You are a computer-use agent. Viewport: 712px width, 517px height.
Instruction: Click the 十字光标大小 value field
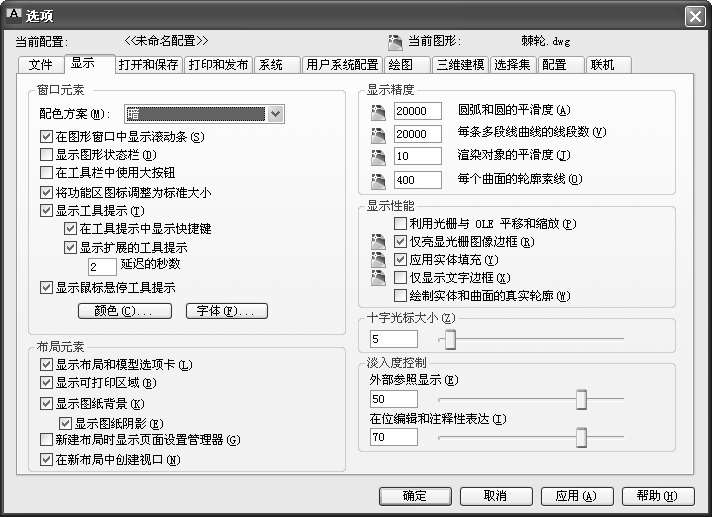[393, 339]
